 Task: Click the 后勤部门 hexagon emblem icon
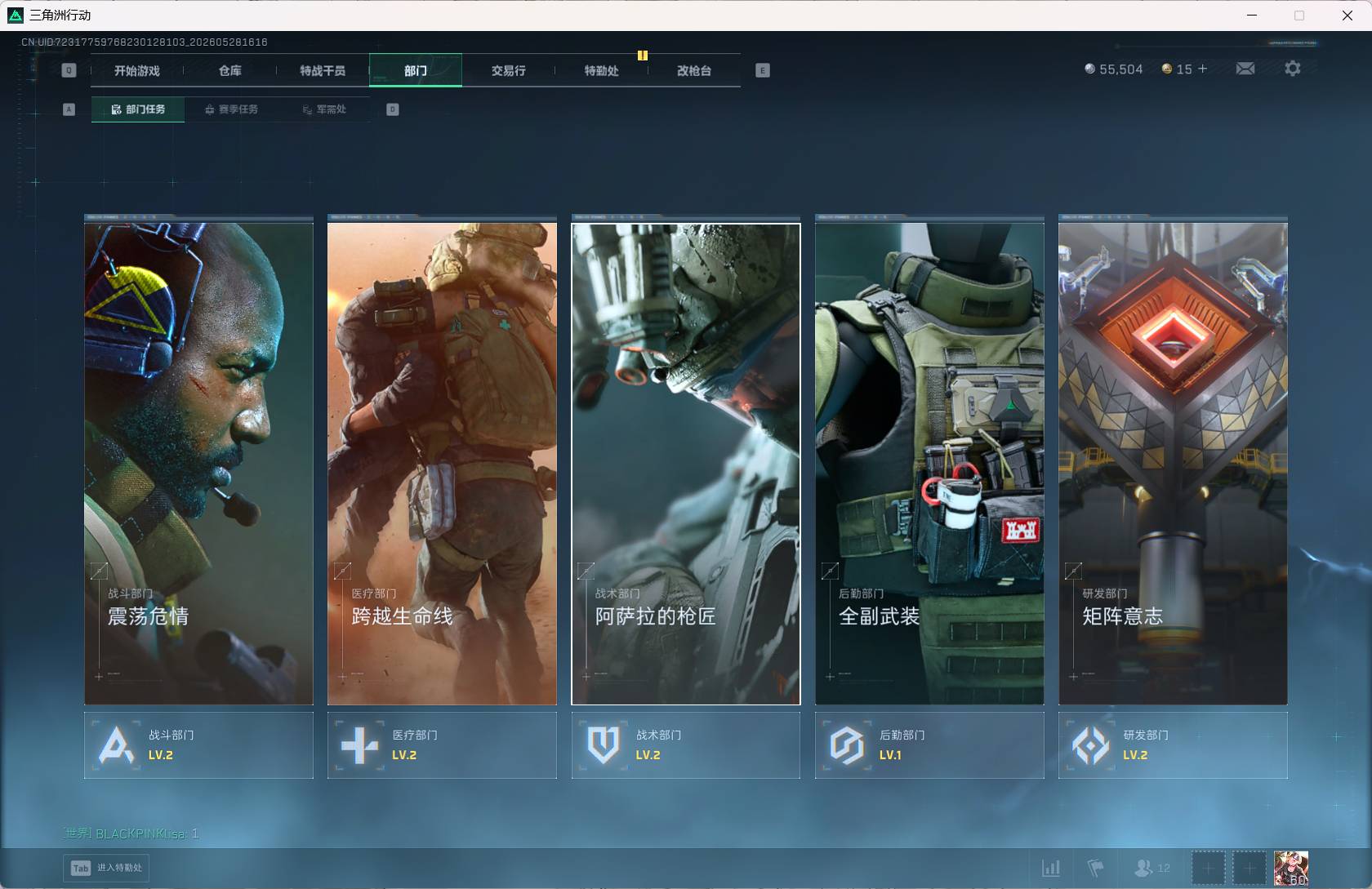tap(847, 745)
